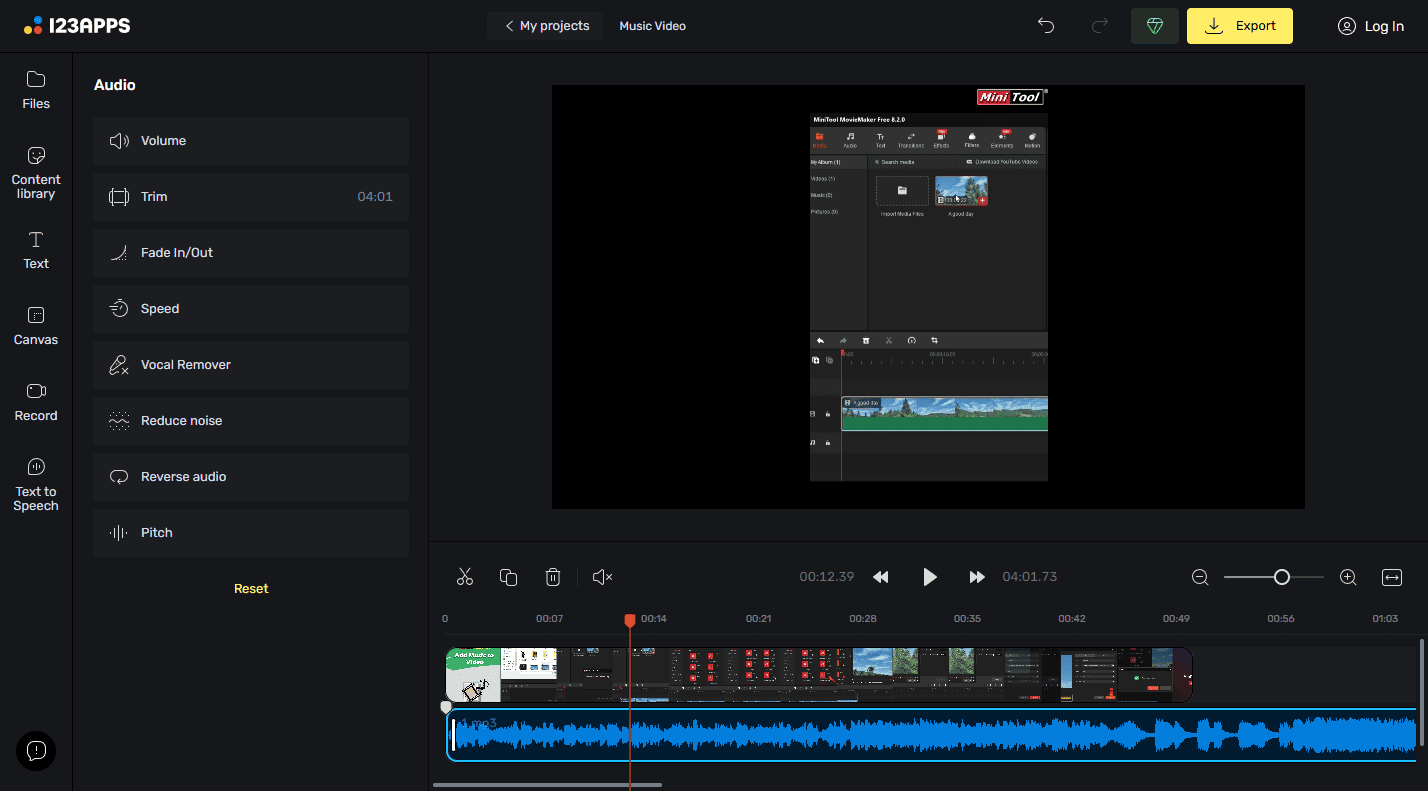Mute the selected audio track
This screenshot has height=791, width=1428.
[x=602, y=577]
